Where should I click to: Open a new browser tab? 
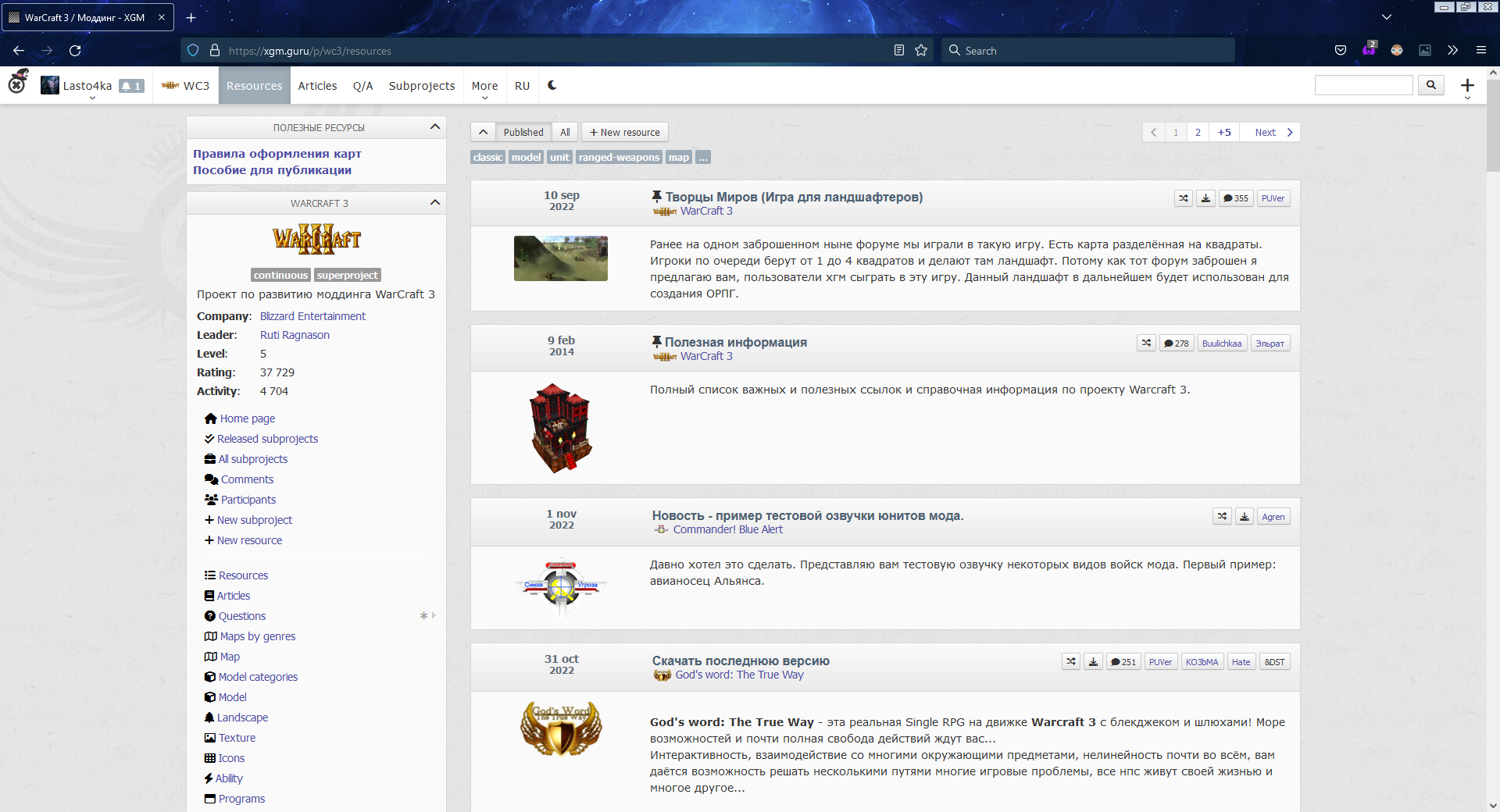(x=191, y=17)
